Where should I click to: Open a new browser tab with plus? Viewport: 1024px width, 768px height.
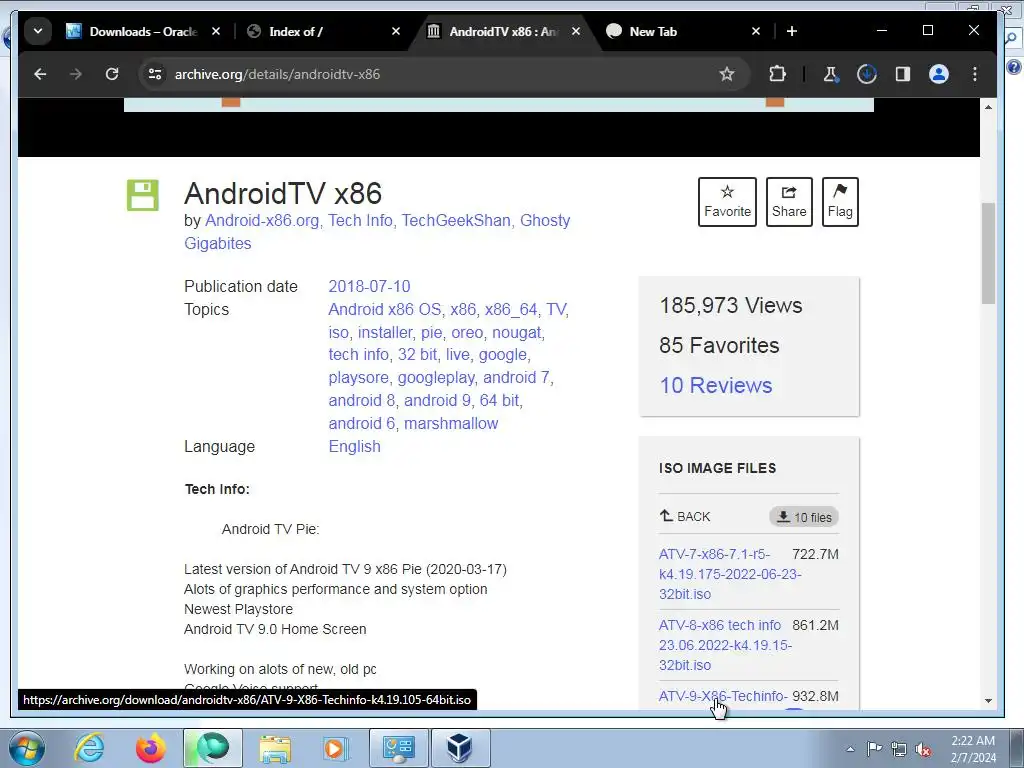coord(792,31)
